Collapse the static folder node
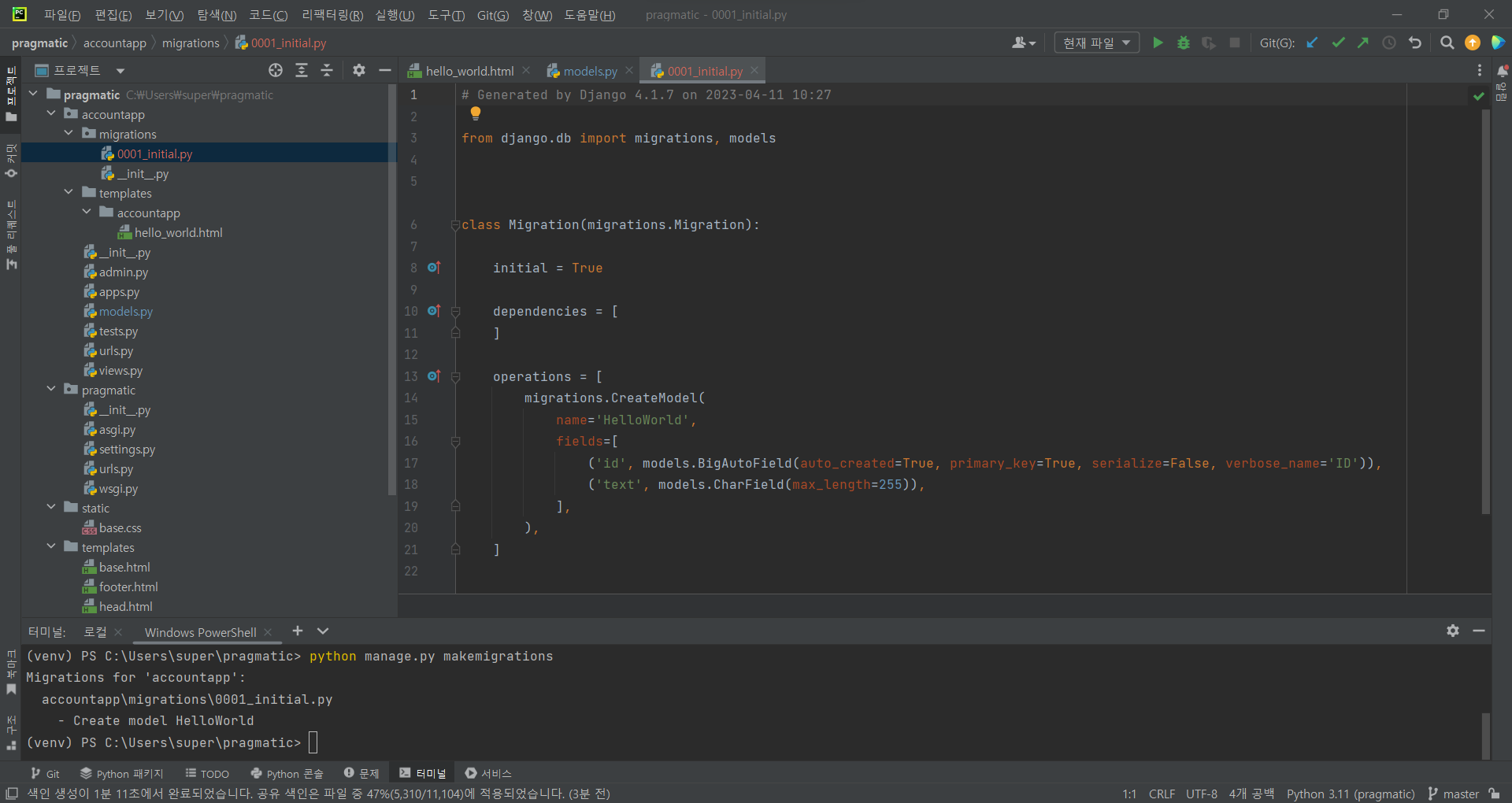The image size is (1512, 803). [51, 508]
